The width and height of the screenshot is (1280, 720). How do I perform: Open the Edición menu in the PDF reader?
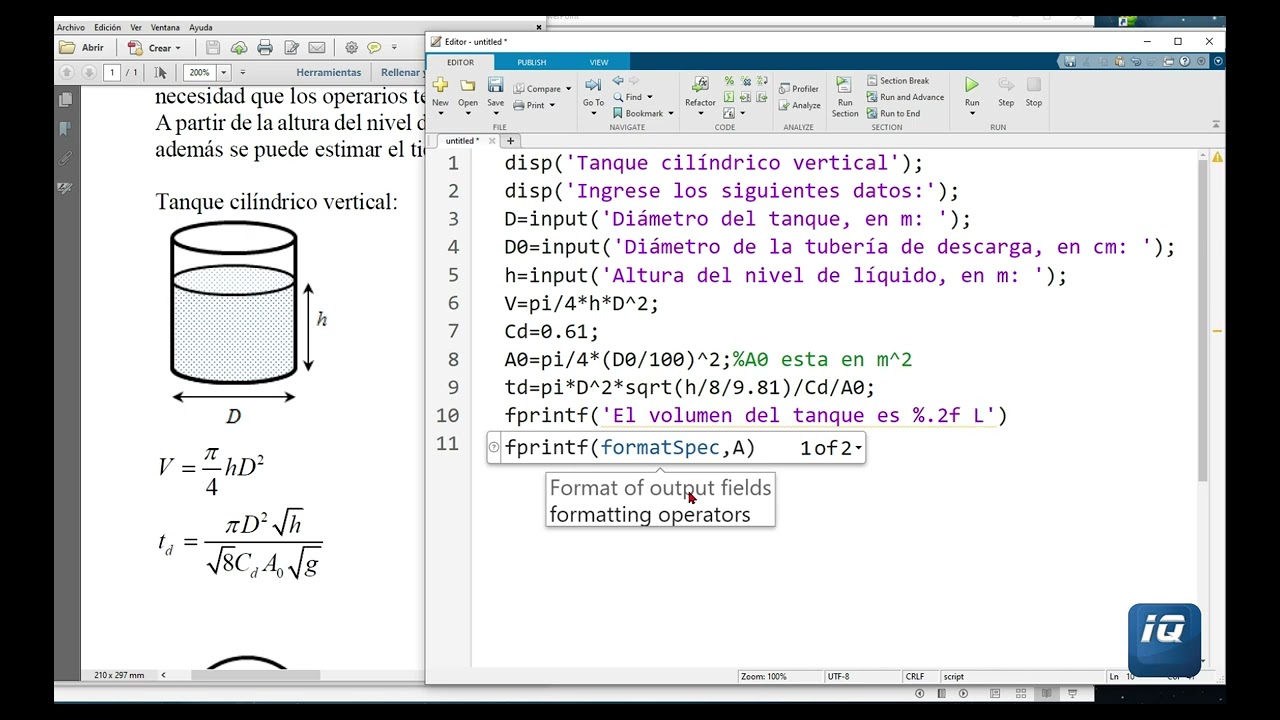point(107,28)
